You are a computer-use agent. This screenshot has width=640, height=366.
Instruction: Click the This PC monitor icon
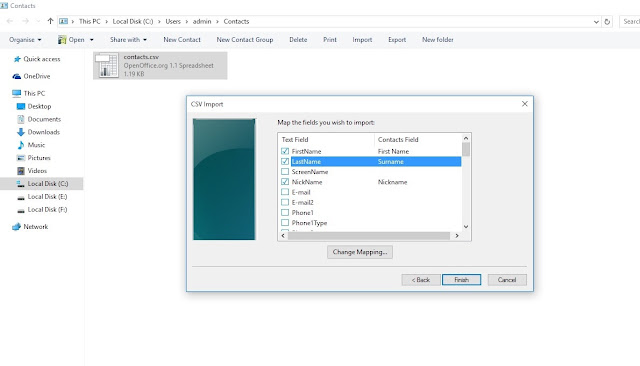click(16, 93)
